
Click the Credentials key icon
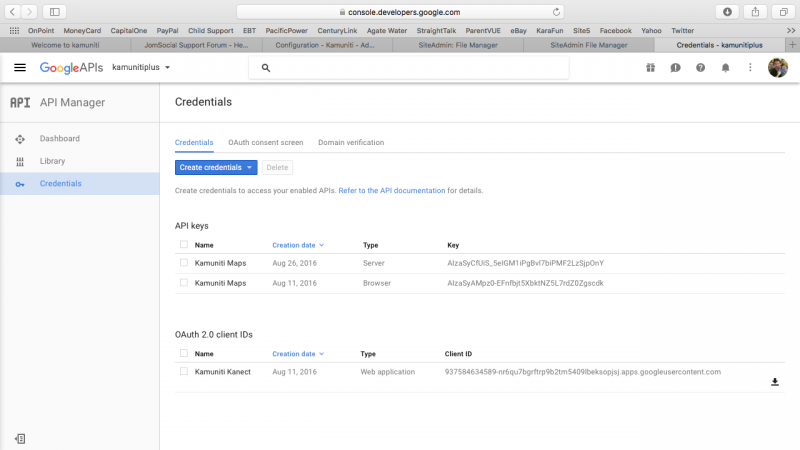tap(20, 184)
